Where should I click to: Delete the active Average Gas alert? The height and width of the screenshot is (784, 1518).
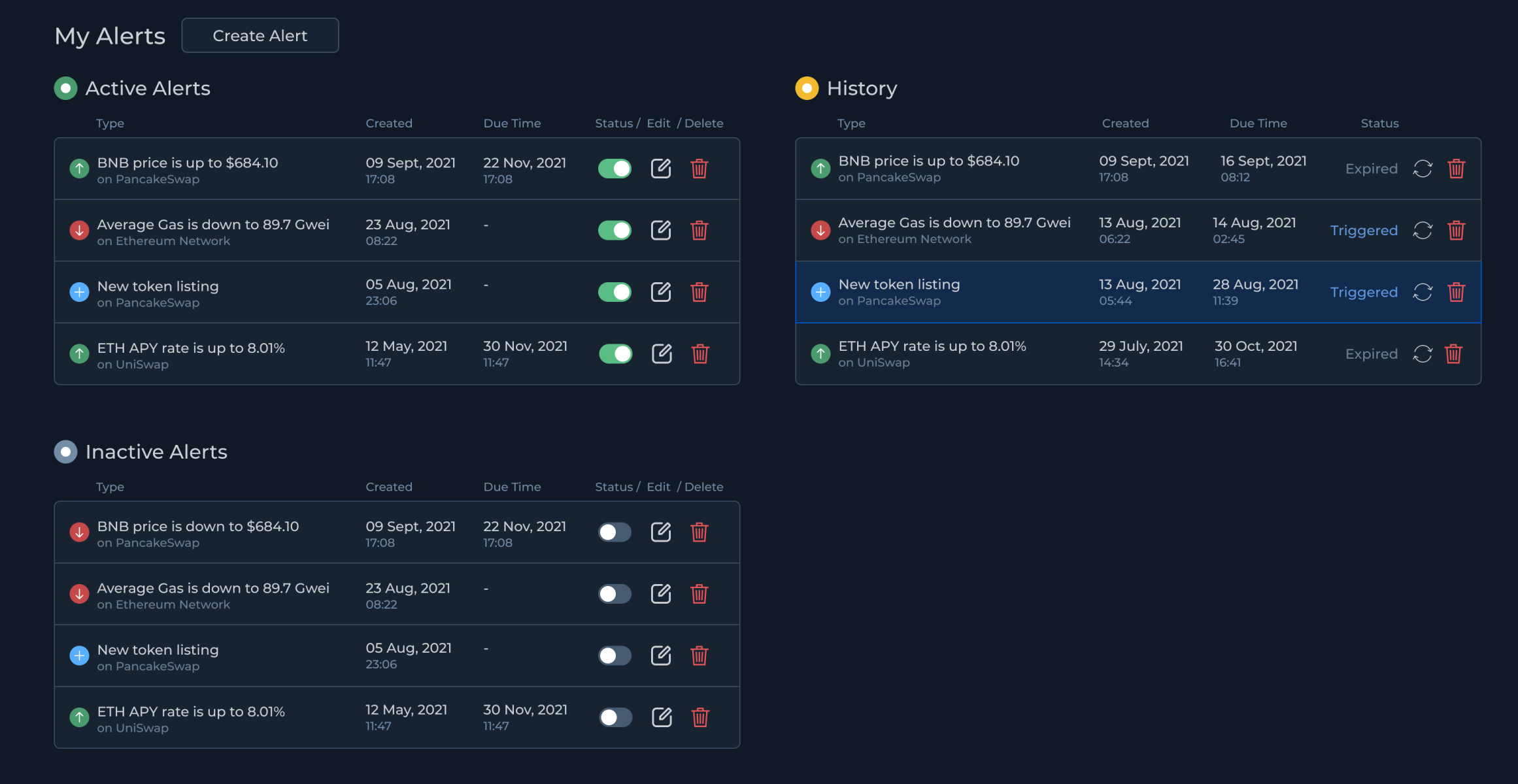click(700, 230)
